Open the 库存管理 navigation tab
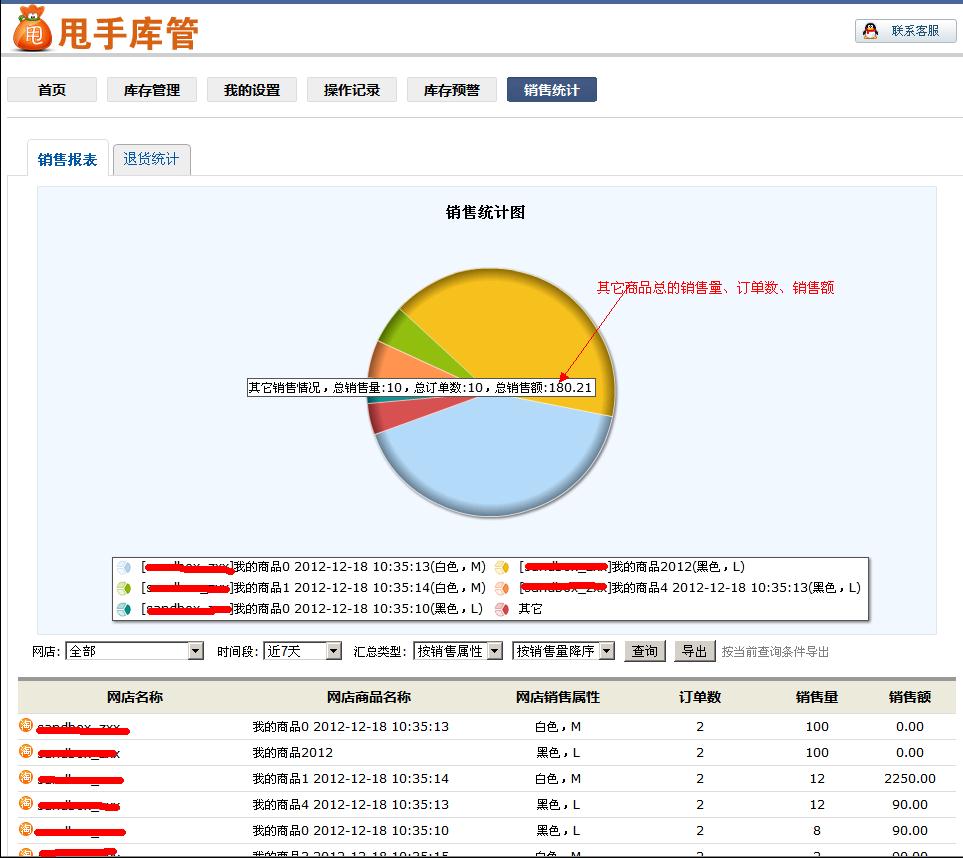Viewport: 963px width, 858px height. (152, 90)
